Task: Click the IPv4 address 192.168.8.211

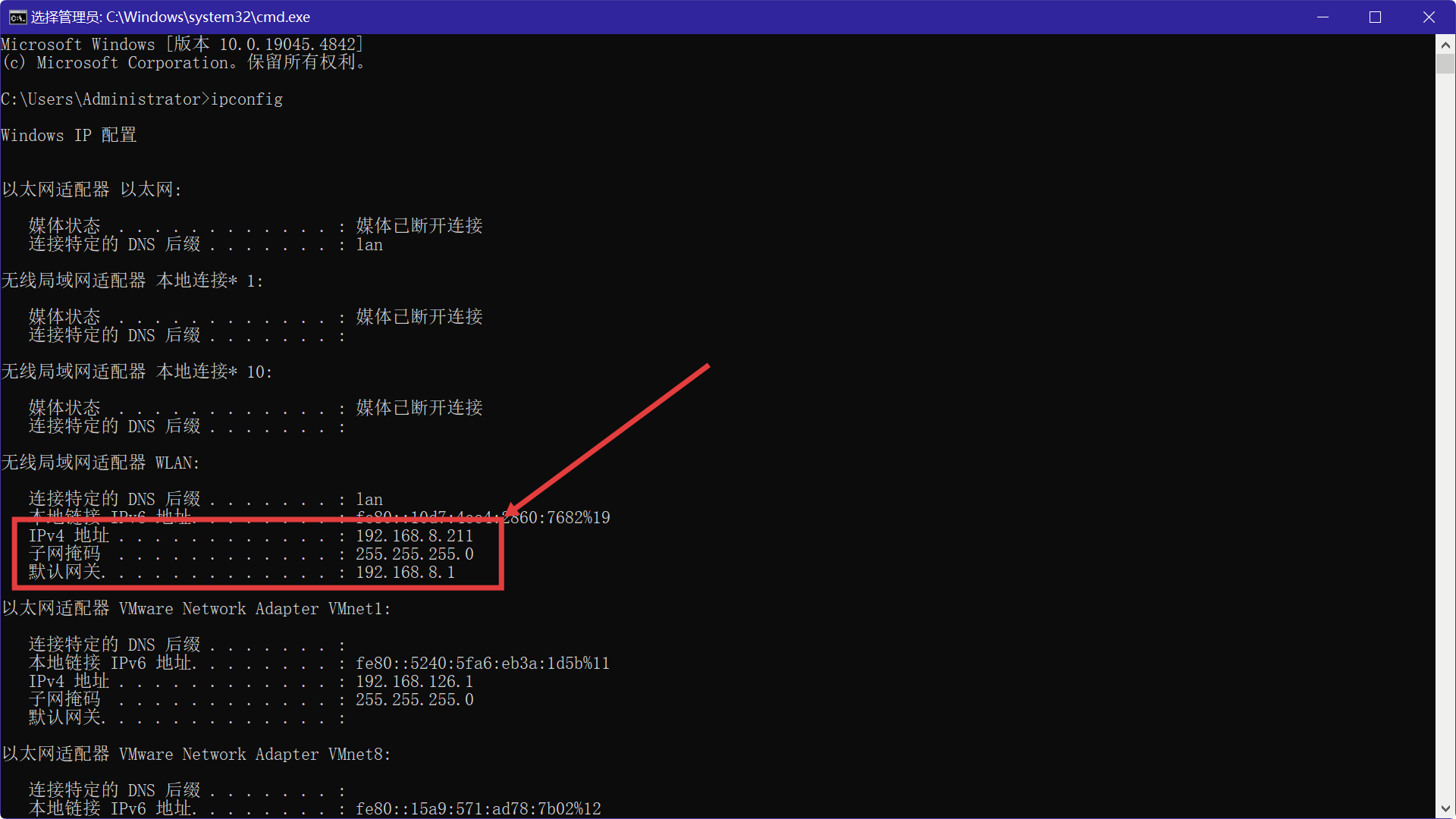Action: click(x=414, y=536)
